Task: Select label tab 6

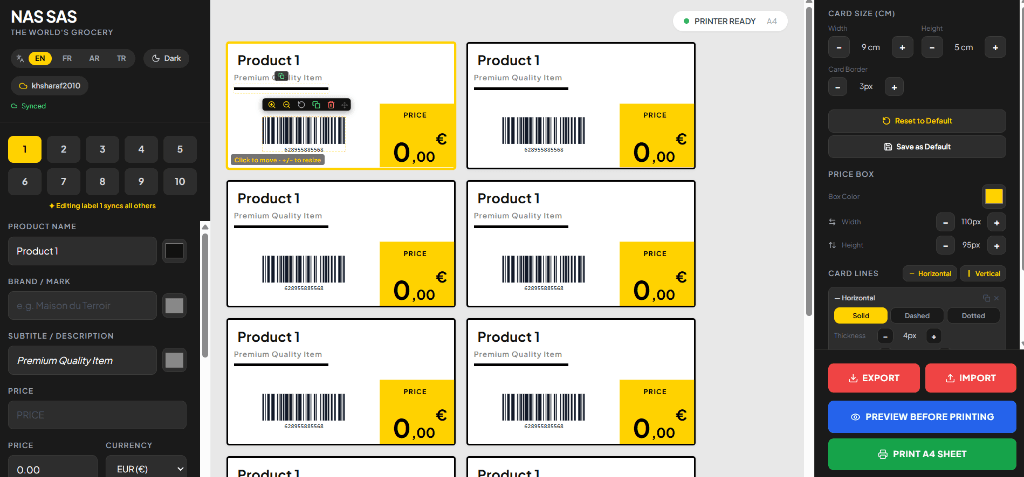Action: 25,182
